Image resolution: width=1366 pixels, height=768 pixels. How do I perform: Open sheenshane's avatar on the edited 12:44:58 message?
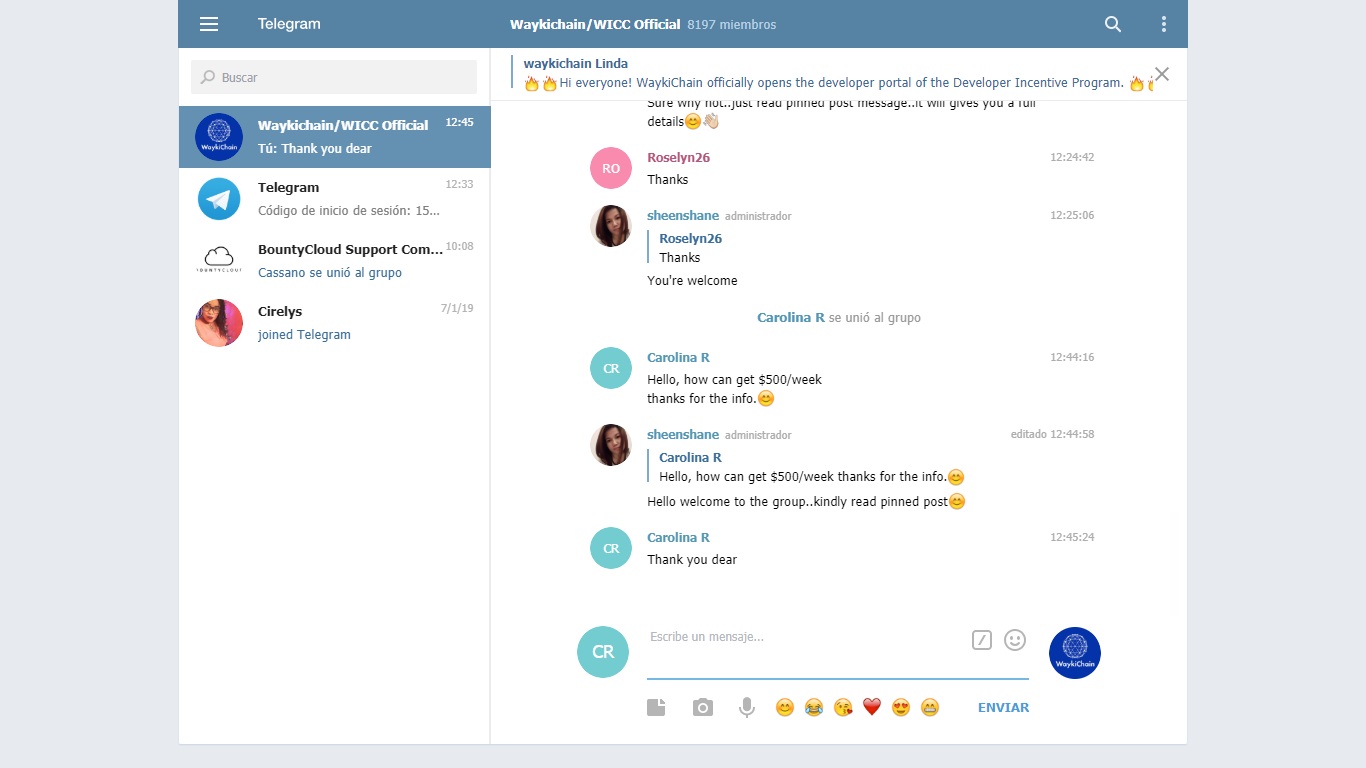[x=611, y=445]
